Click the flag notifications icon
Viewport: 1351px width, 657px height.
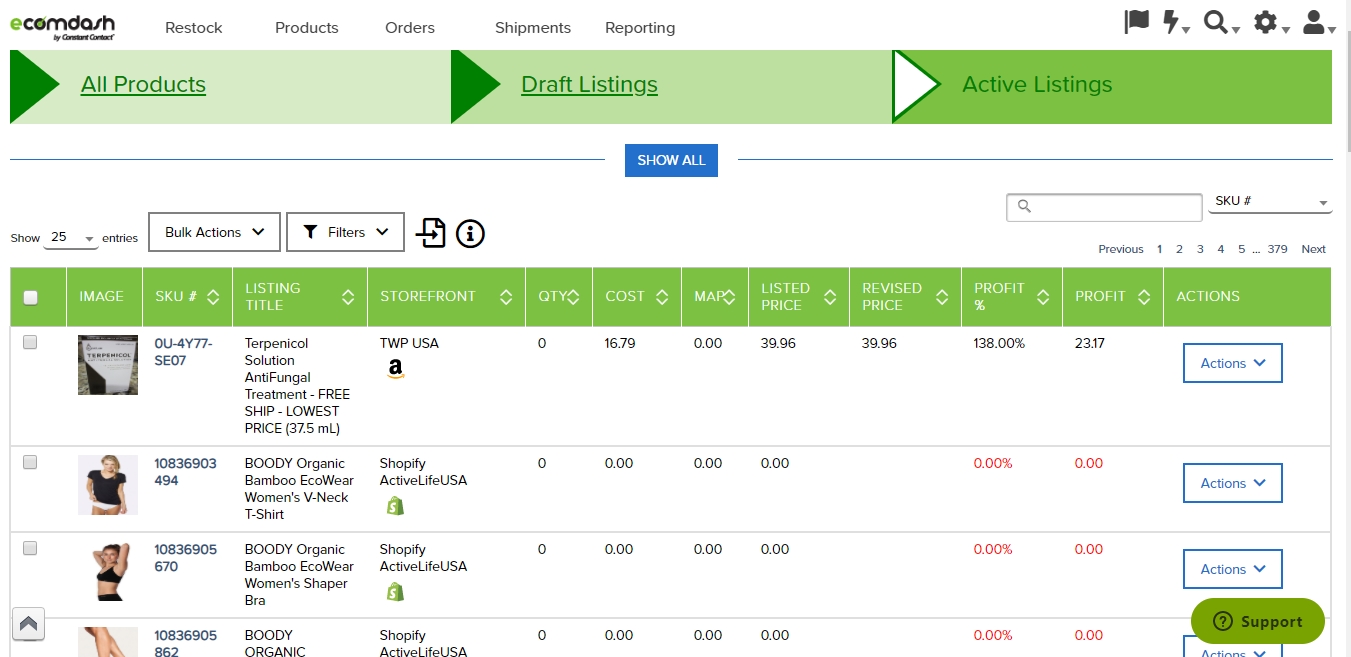coord(1137,23)
